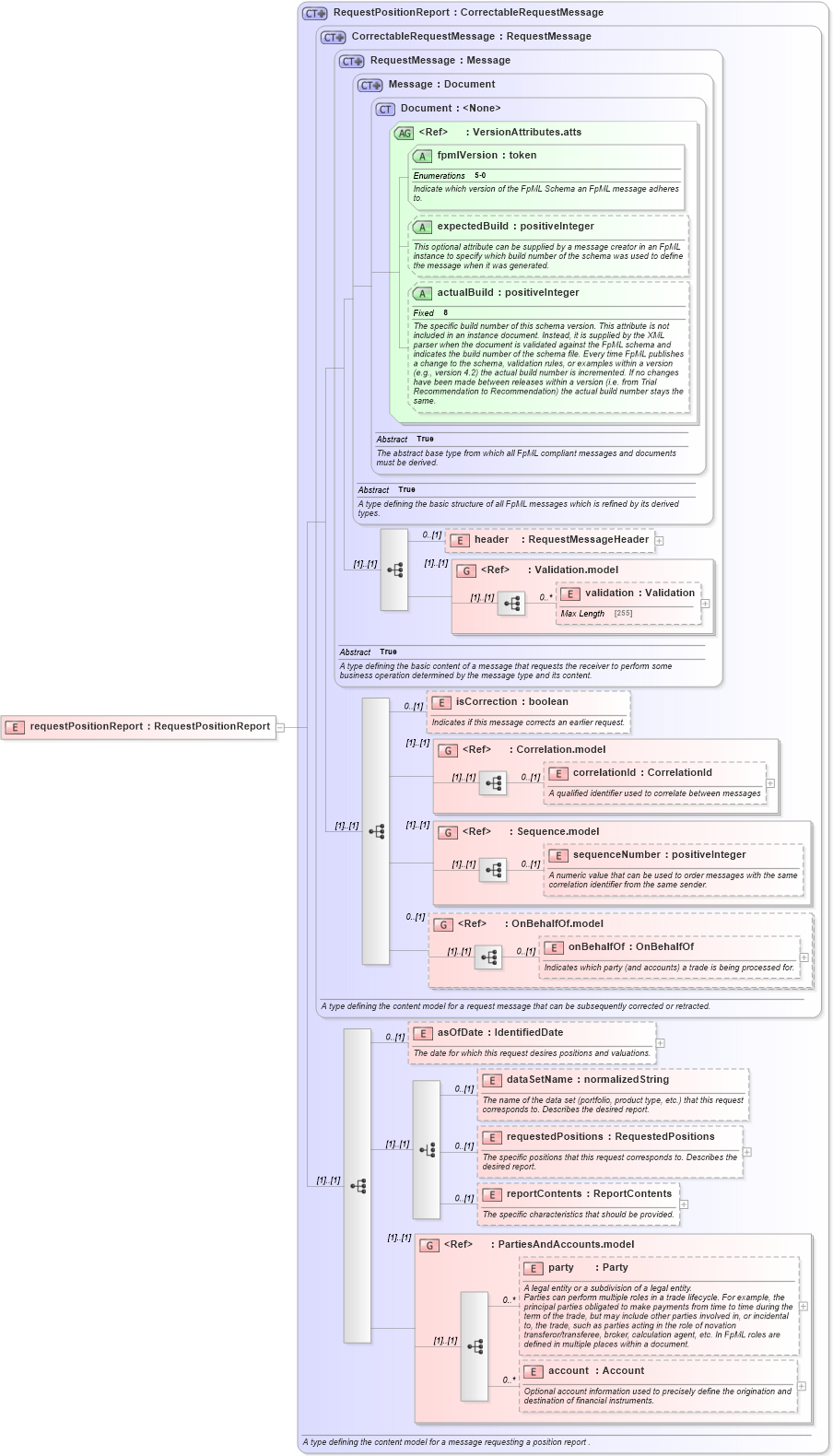Click sequence compositor inside OnBehalfOf.model

[488, 958]
